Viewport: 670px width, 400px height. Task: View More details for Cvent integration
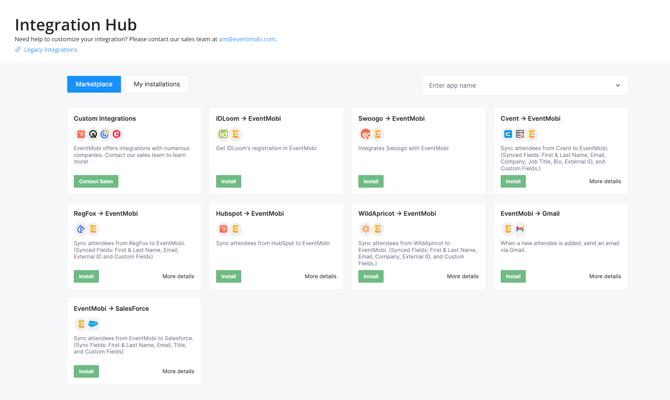pos(604,181)
